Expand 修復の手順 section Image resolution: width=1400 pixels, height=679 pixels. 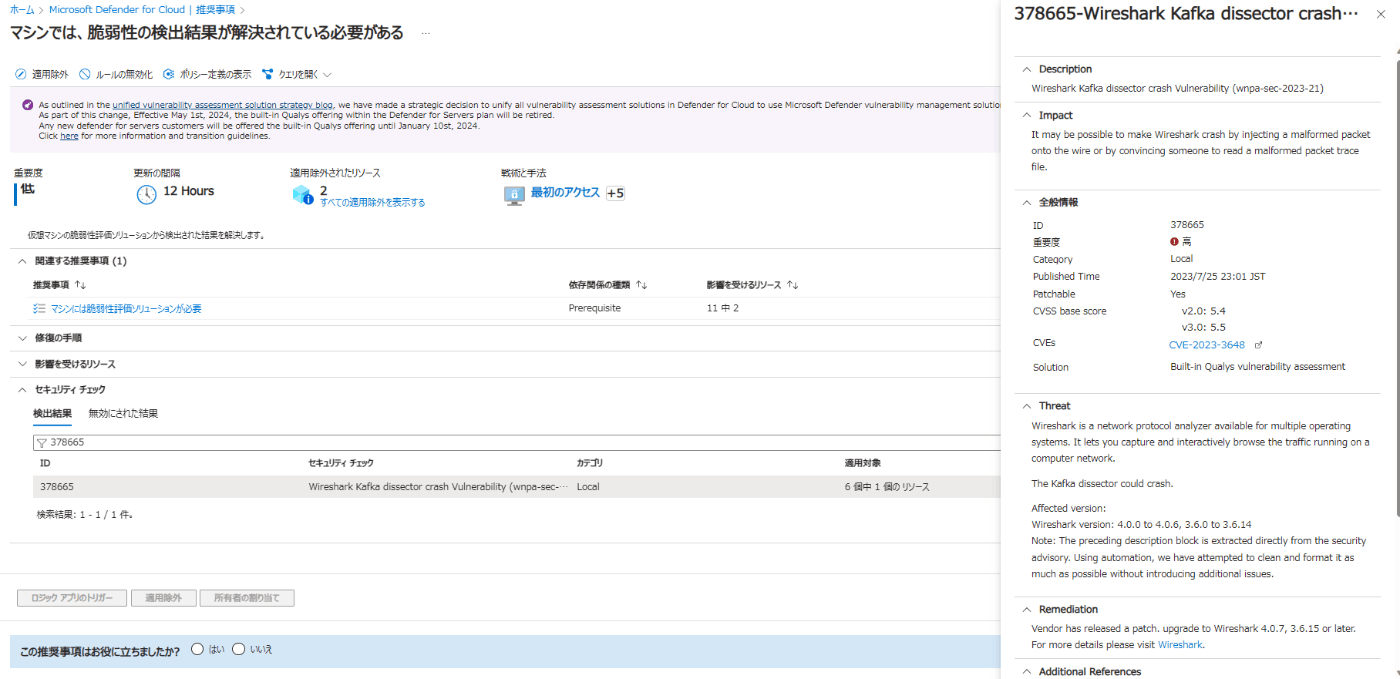click(23, 338)
